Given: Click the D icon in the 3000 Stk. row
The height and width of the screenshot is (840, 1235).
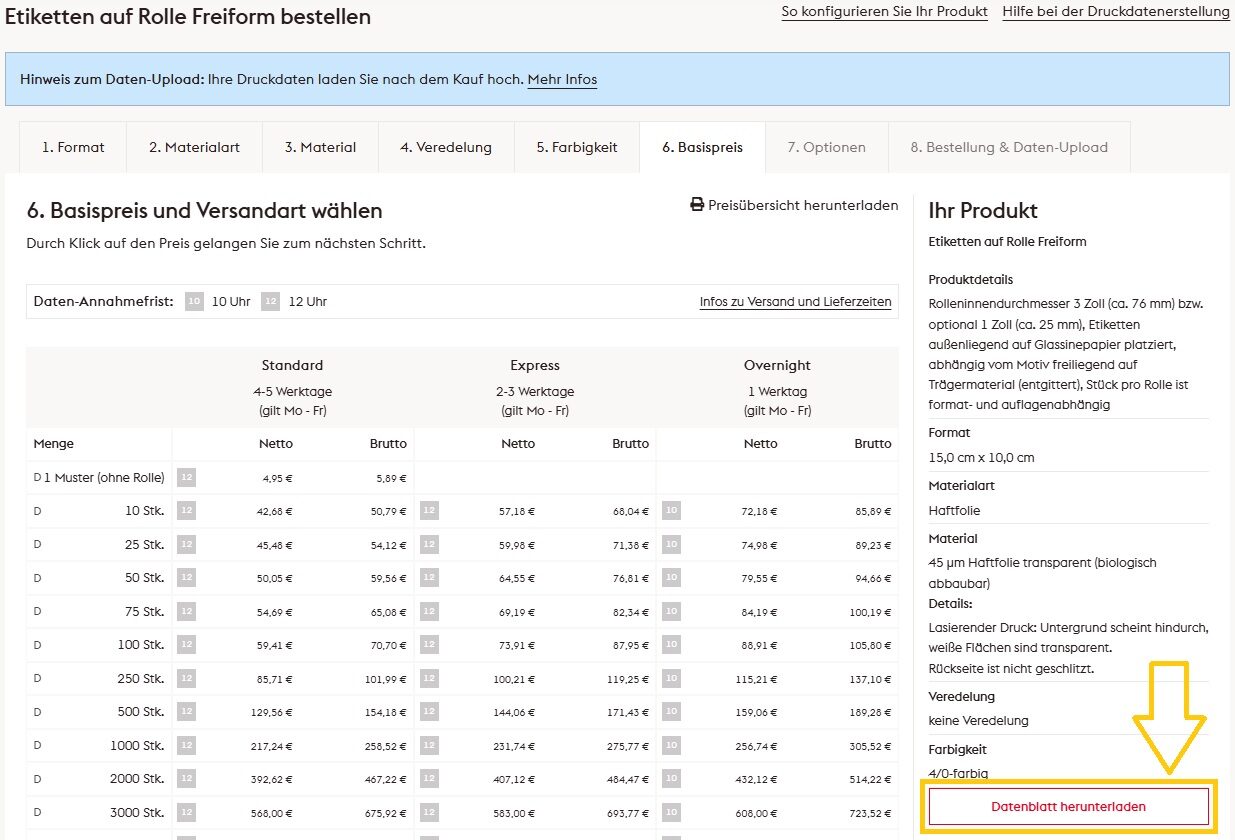Looking at the screenshot, I should (x=38, y=813).
